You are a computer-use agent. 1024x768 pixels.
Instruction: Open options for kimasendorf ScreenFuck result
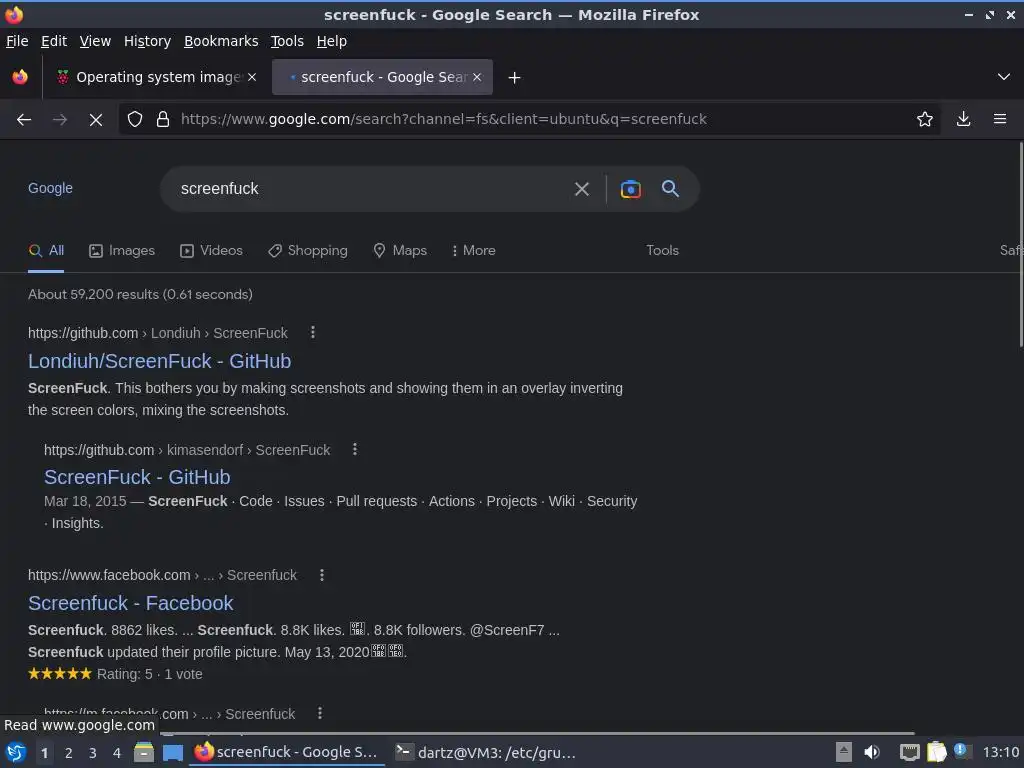[355, 449]
